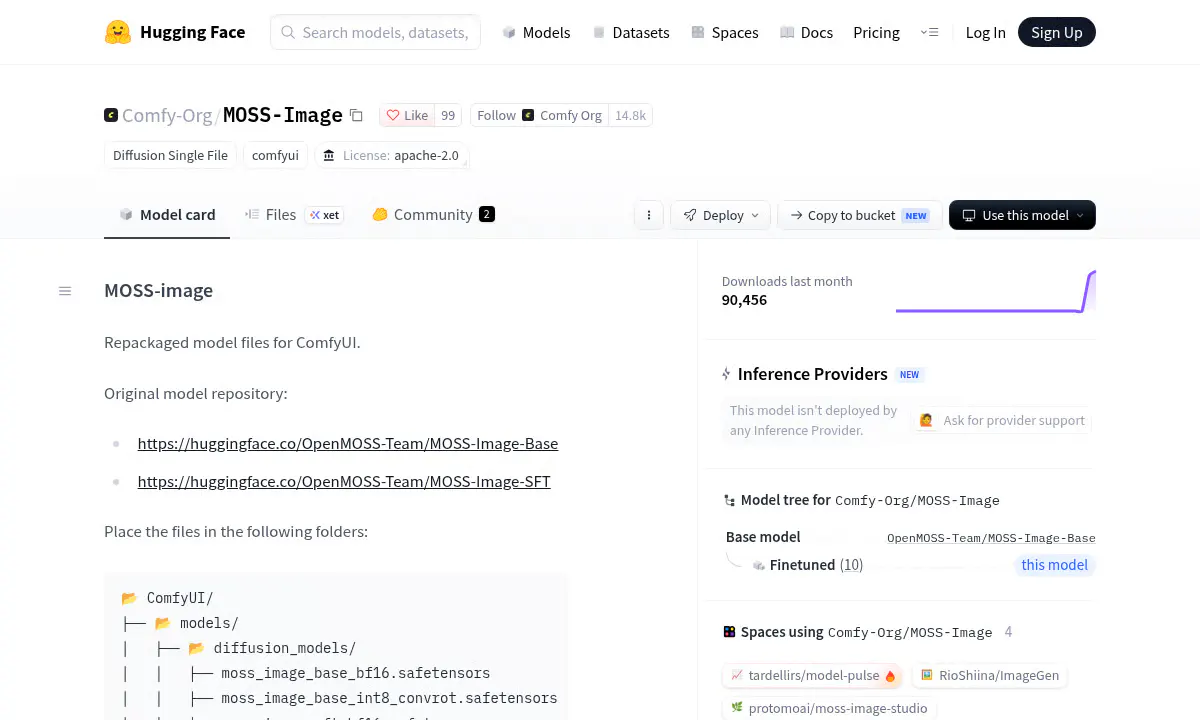The image size is (1200, 720).
Task: Click the MOSS-Image repository title
Action: pyautogui.click(x=283, y=115)
